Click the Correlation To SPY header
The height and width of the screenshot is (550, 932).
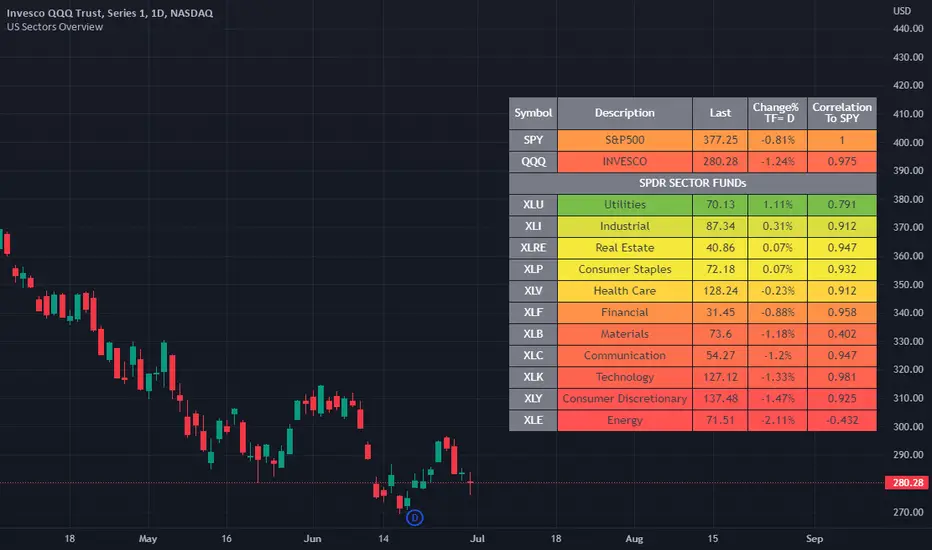pos(842,113)
